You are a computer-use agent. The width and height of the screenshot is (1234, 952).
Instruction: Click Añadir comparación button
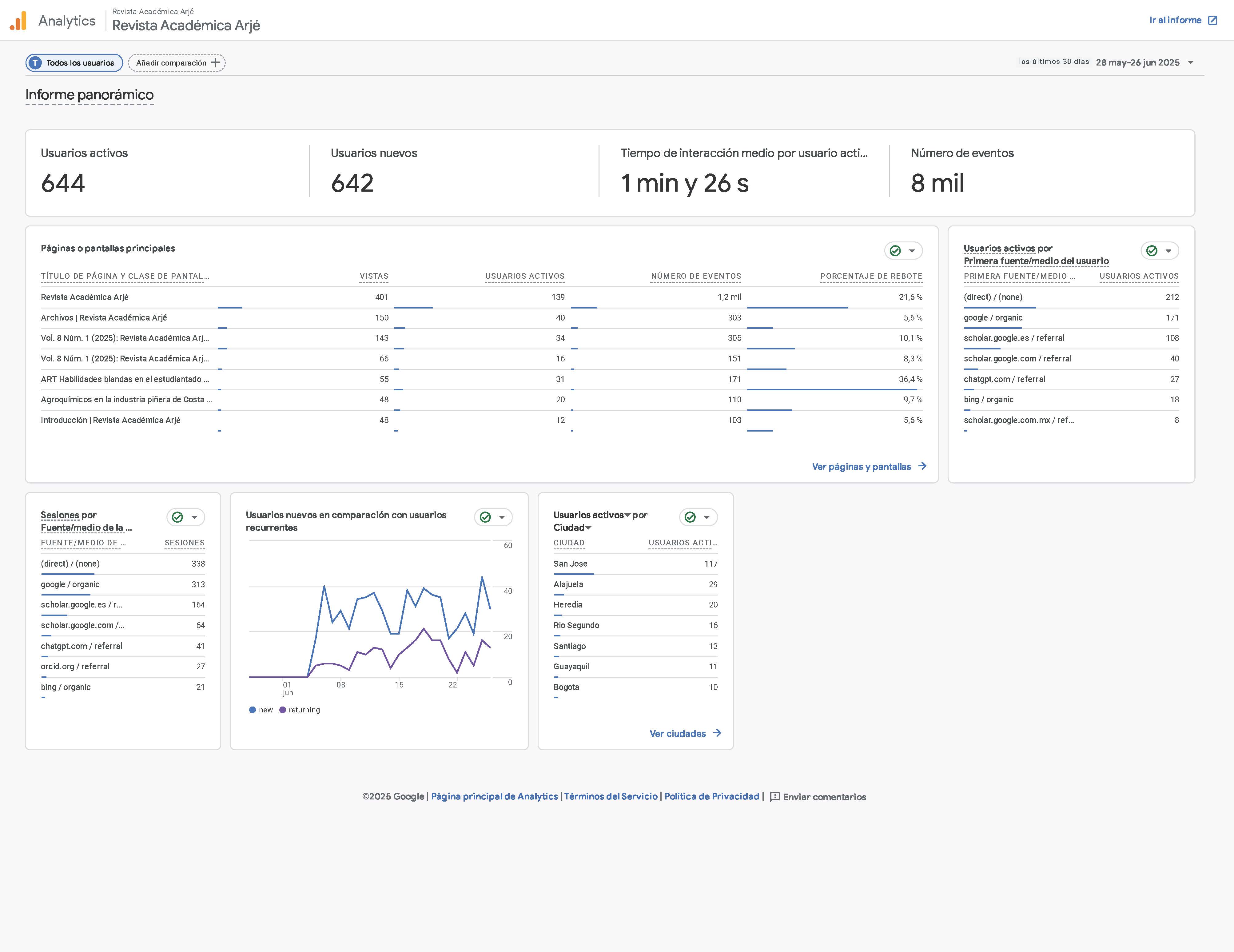pyautogui.click(x=177, y=63)
